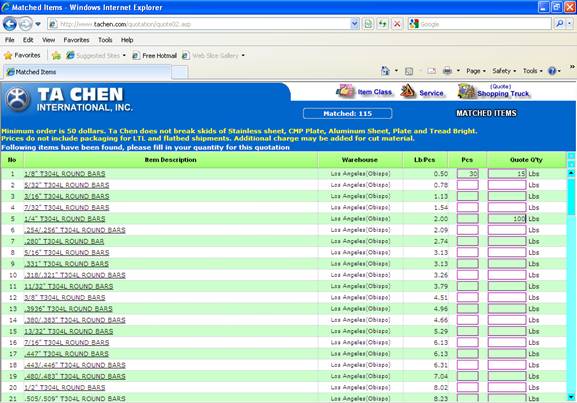
Task: Open the Tools menu in menu bar
Action: point(105,40)
